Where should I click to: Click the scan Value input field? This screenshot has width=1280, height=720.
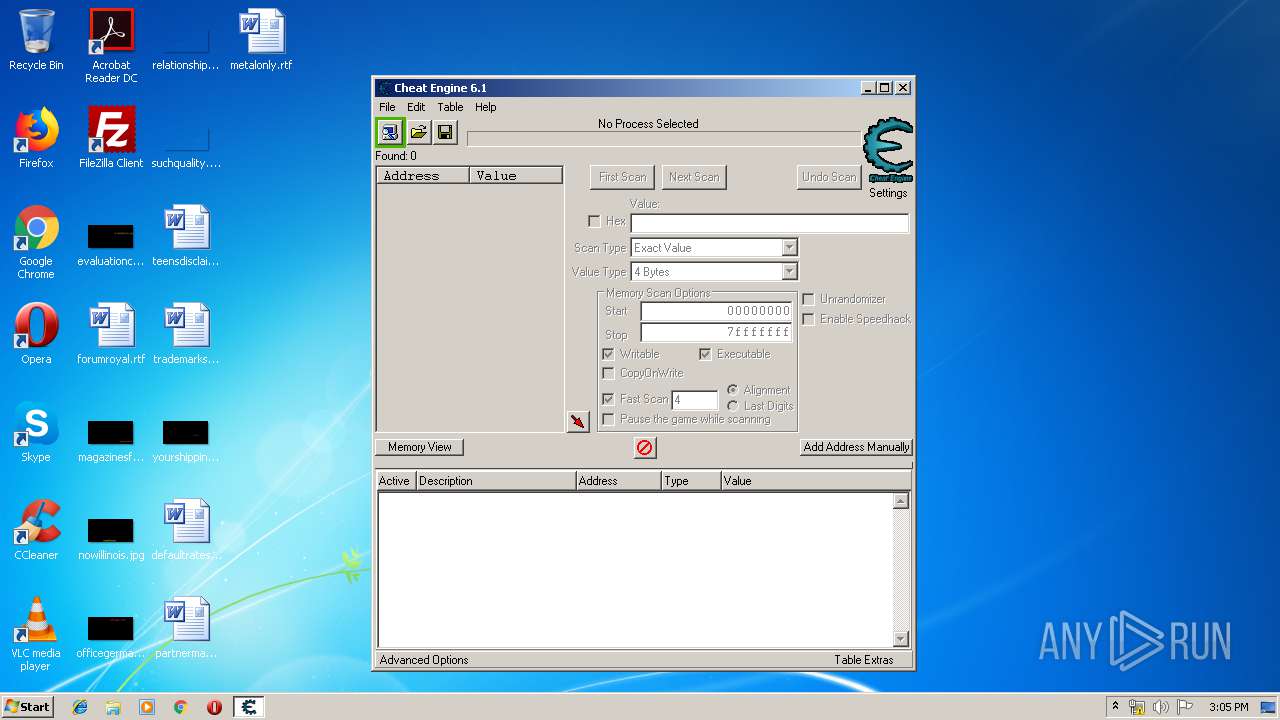[770, 224]
